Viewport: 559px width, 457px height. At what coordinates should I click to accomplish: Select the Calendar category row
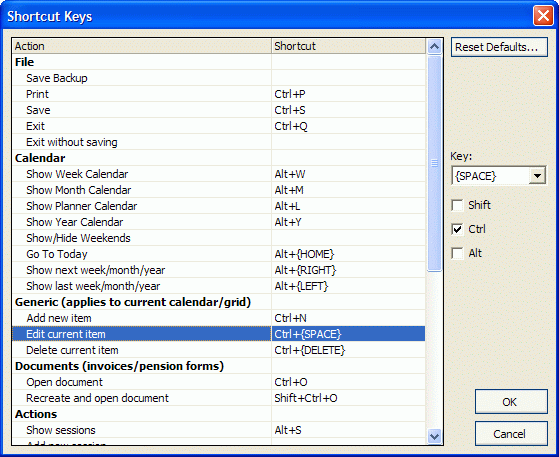coord(219,158)
